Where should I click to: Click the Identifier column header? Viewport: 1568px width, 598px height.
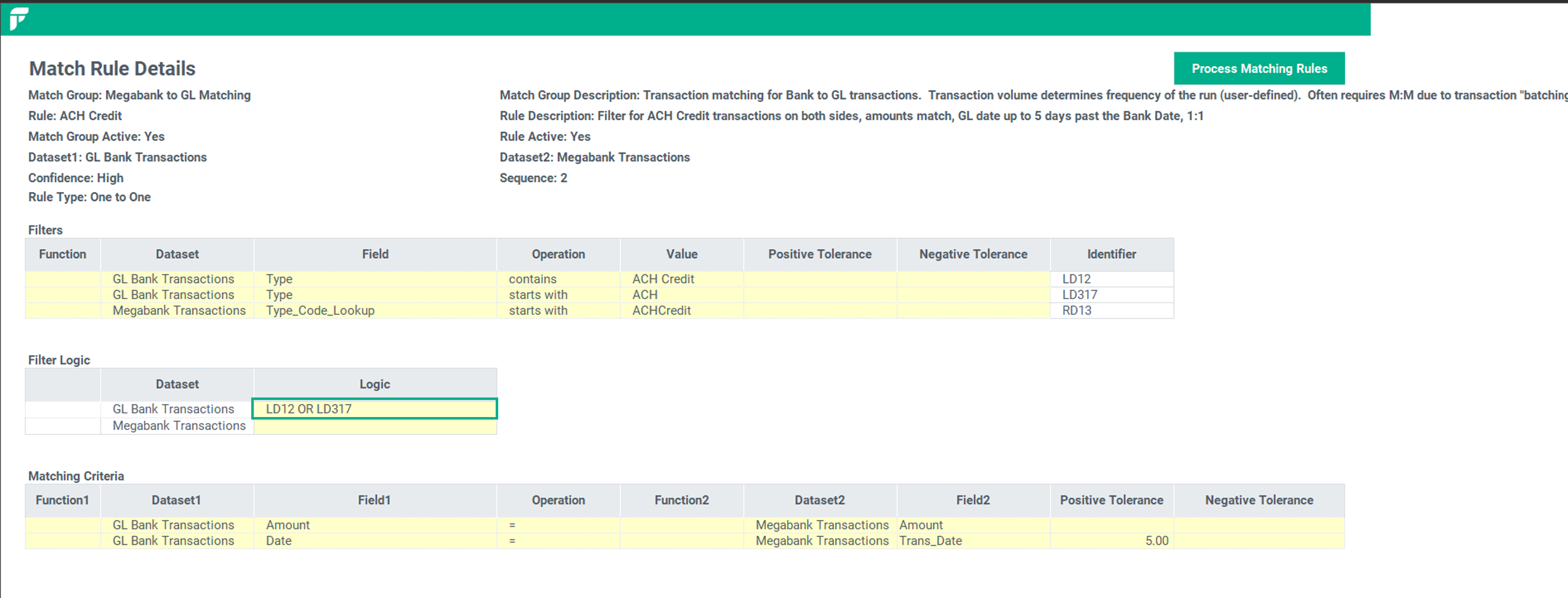(x=1111, y=254)
